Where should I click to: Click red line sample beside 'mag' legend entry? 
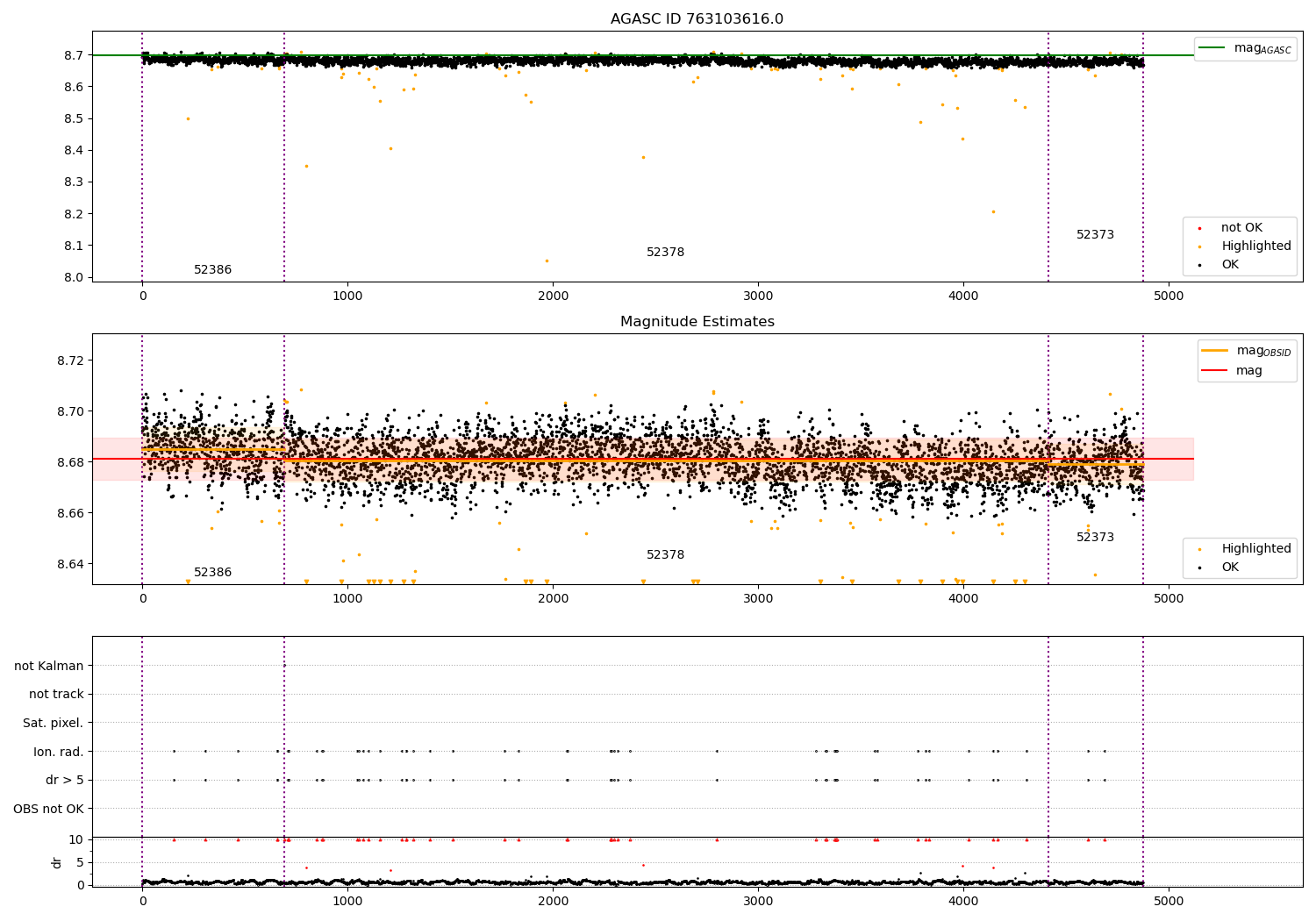[x=1214, y=371]
